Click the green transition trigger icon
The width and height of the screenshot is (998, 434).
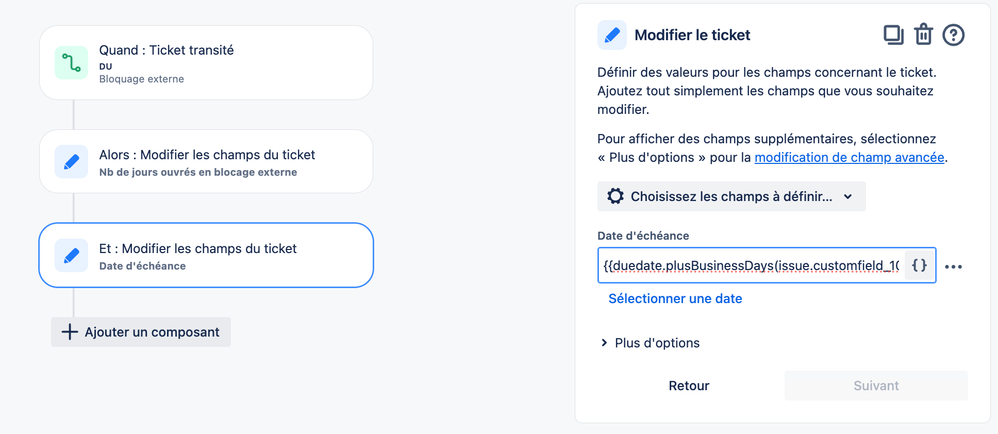click(71, 63)
